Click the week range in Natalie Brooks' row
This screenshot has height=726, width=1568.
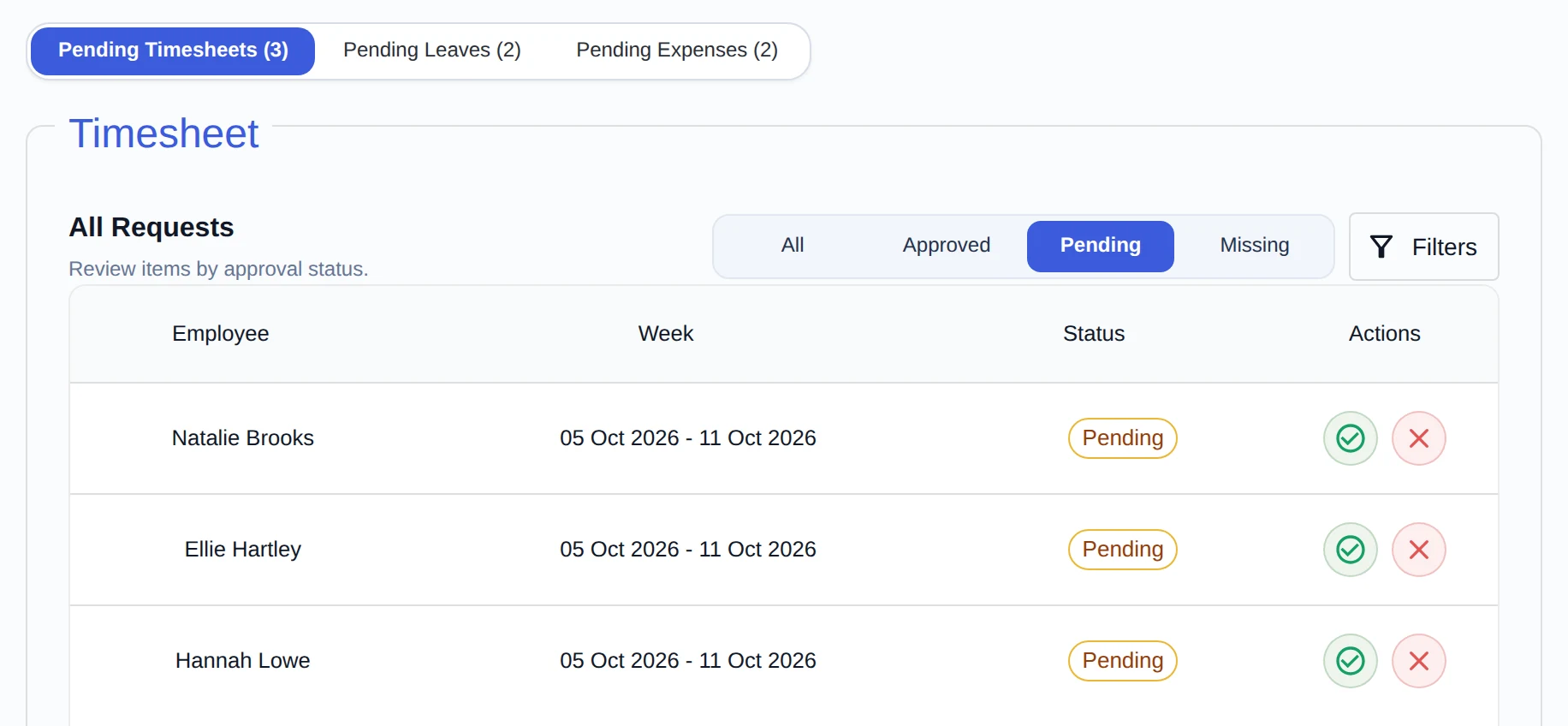click(x=688, y=438)
